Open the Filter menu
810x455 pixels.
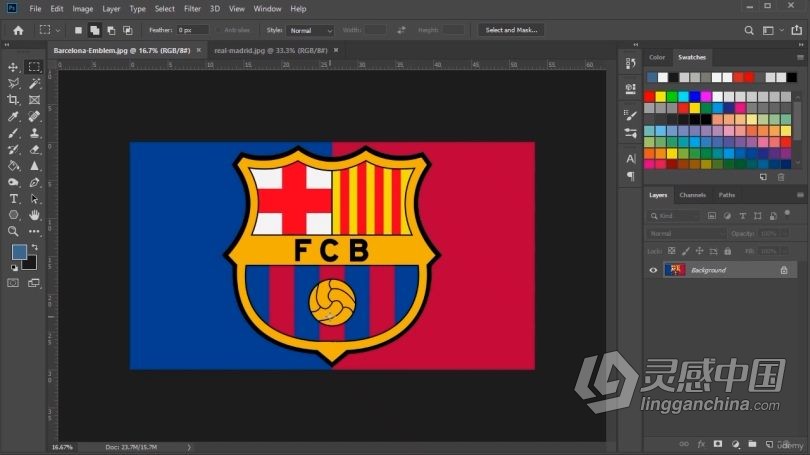click(x=192, y=9)
